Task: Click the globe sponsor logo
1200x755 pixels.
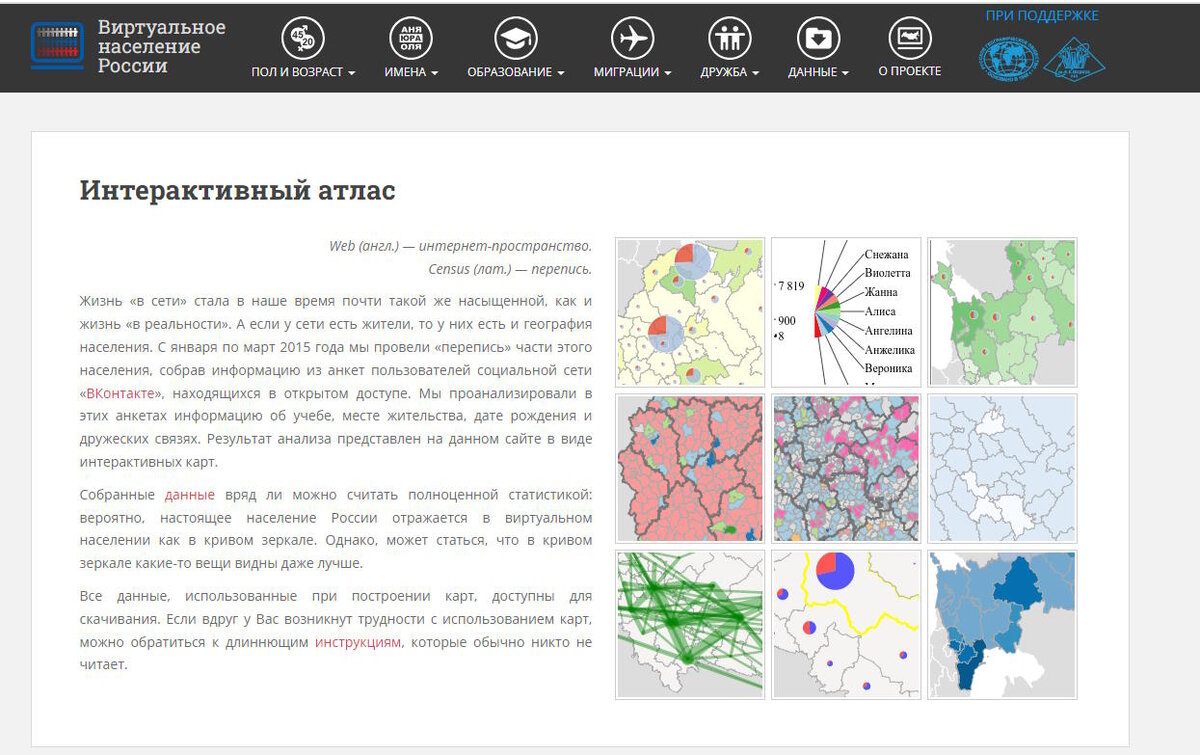Action: click(x=1009, y=58)
